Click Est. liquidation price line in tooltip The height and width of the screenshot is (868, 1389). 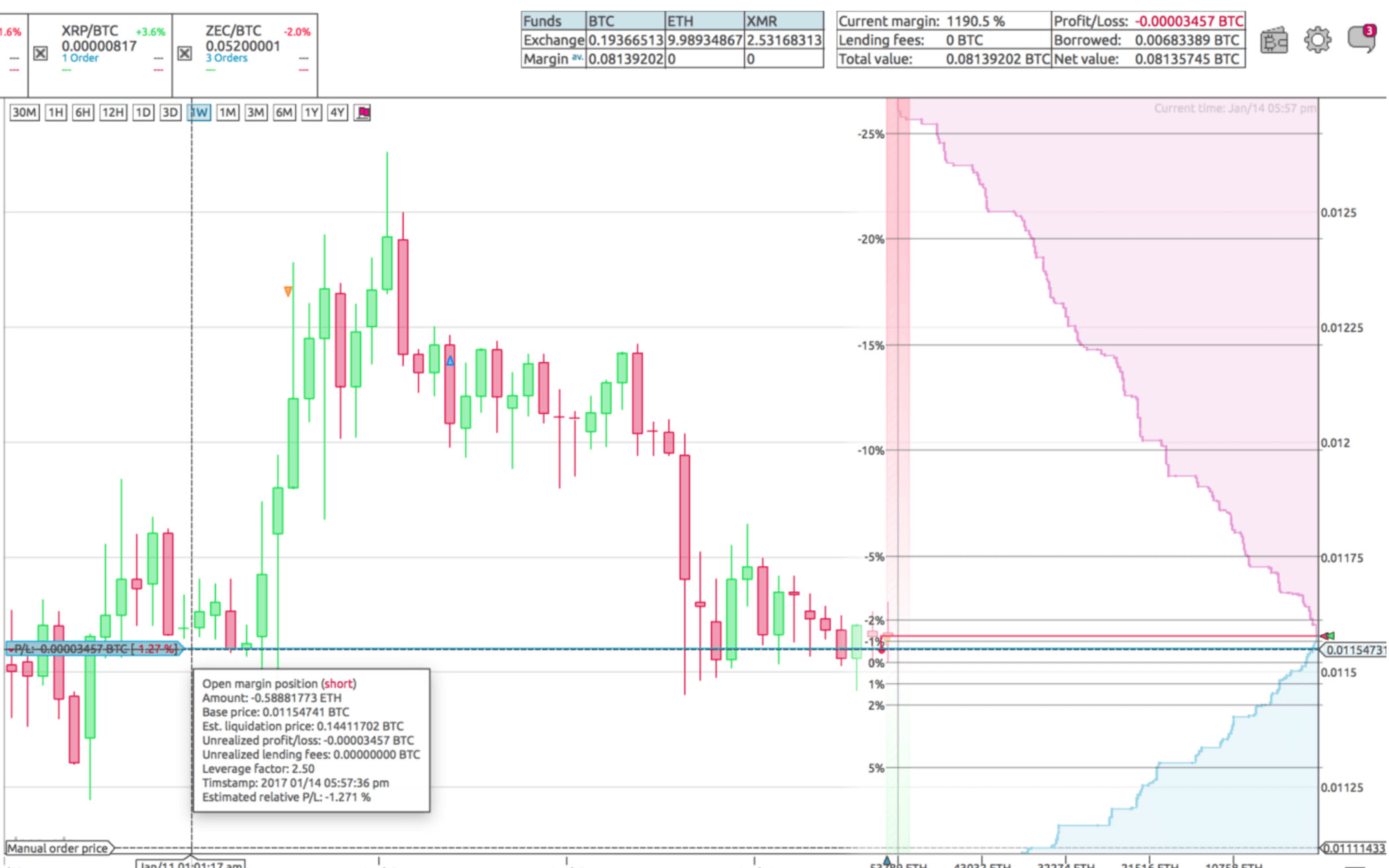point(302,727)
